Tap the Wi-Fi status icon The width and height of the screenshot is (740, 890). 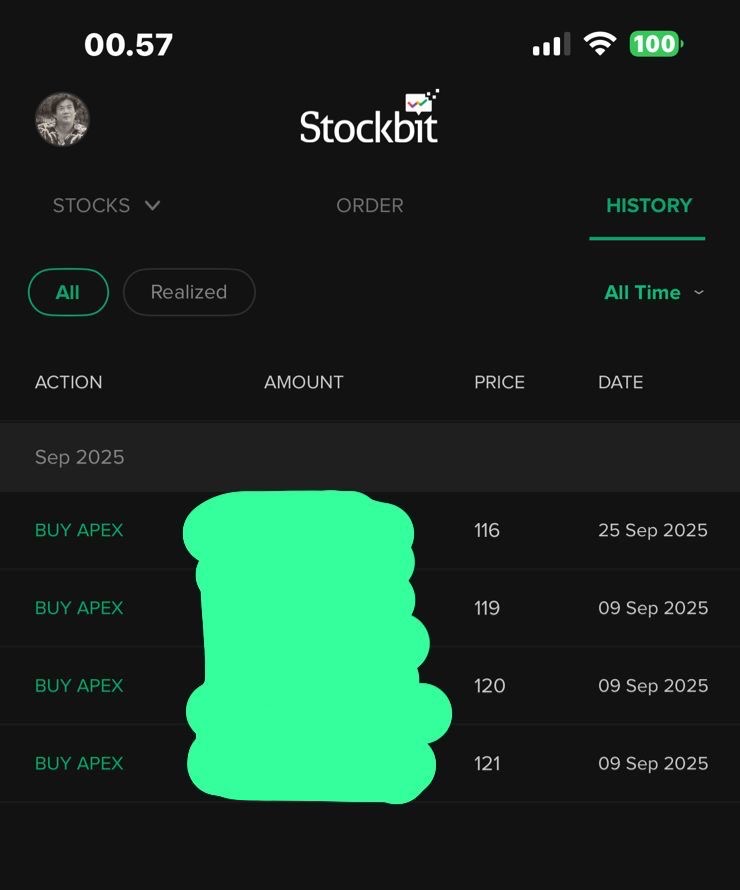click(600, 44)
